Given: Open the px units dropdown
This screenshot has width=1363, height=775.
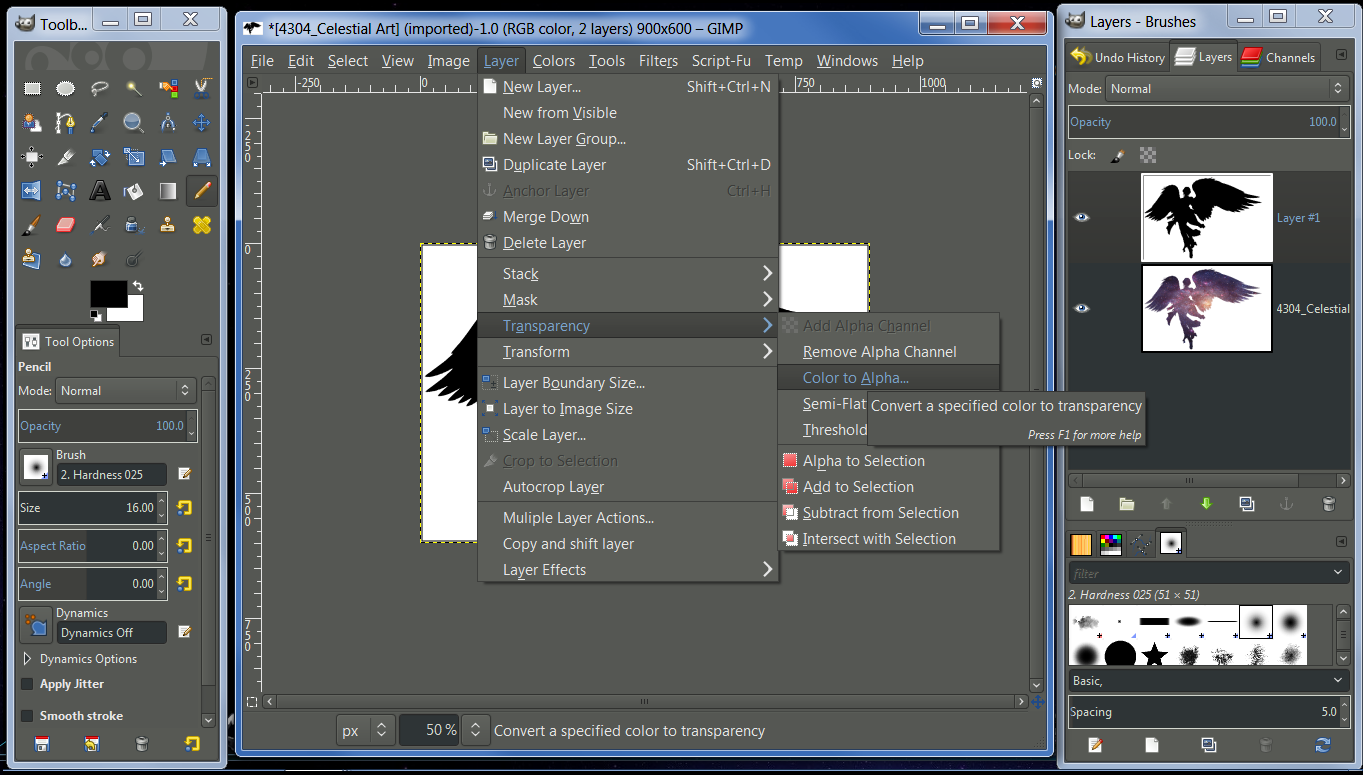Looking at the screenshot, I should [364, 731].
